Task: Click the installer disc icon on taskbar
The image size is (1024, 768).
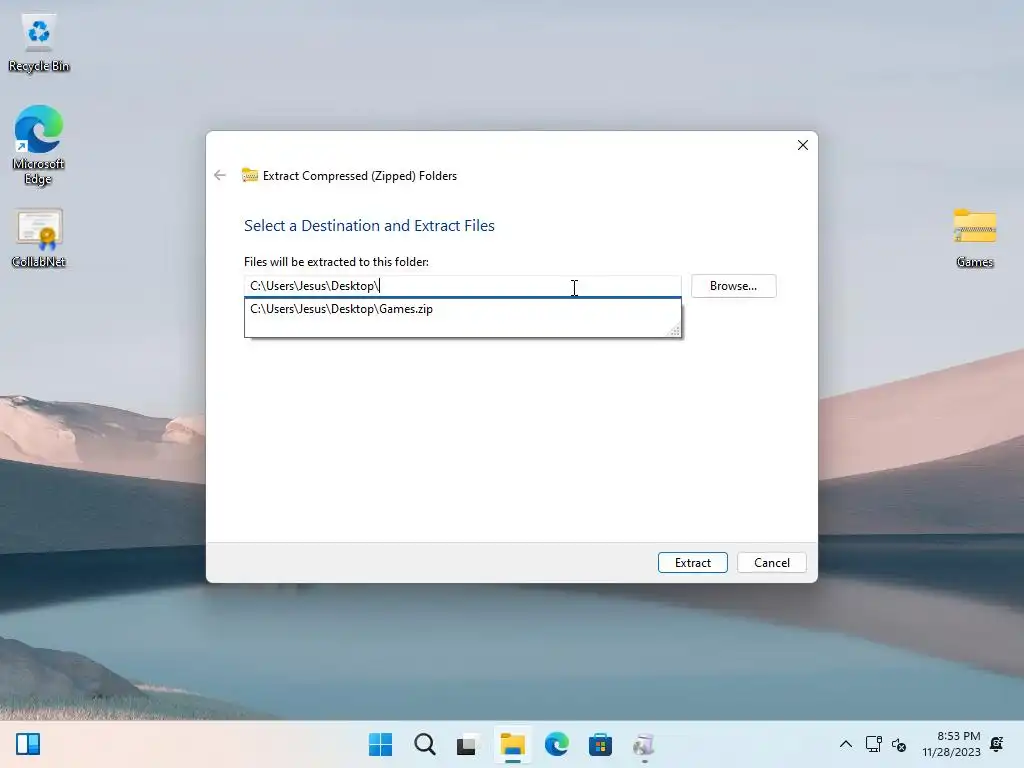Action: 644,744
